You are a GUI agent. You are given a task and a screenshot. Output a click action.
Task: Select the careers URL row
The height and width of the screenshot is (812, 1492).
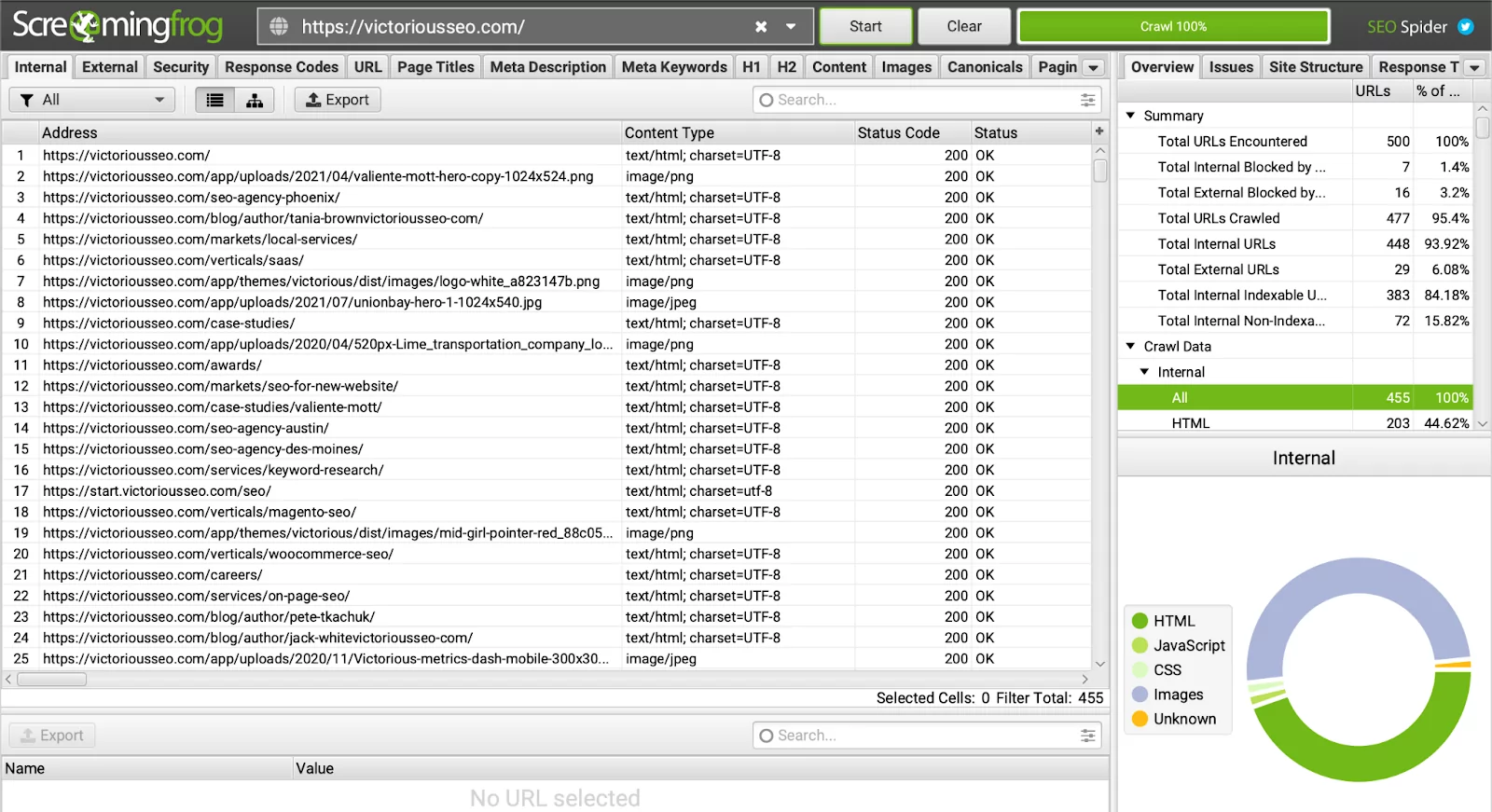(x=546, y=575)
